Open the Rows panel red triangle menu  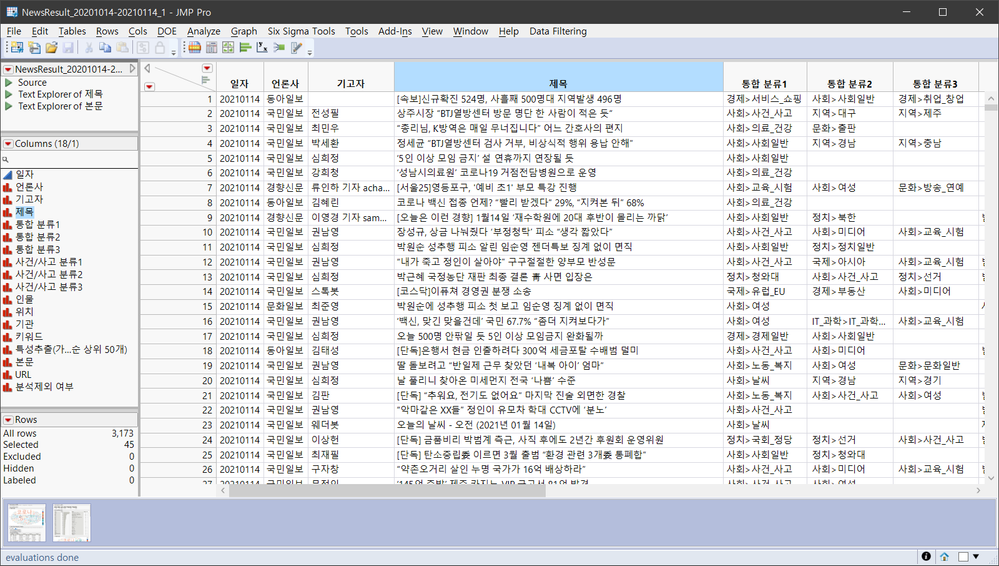pos(8,420)
